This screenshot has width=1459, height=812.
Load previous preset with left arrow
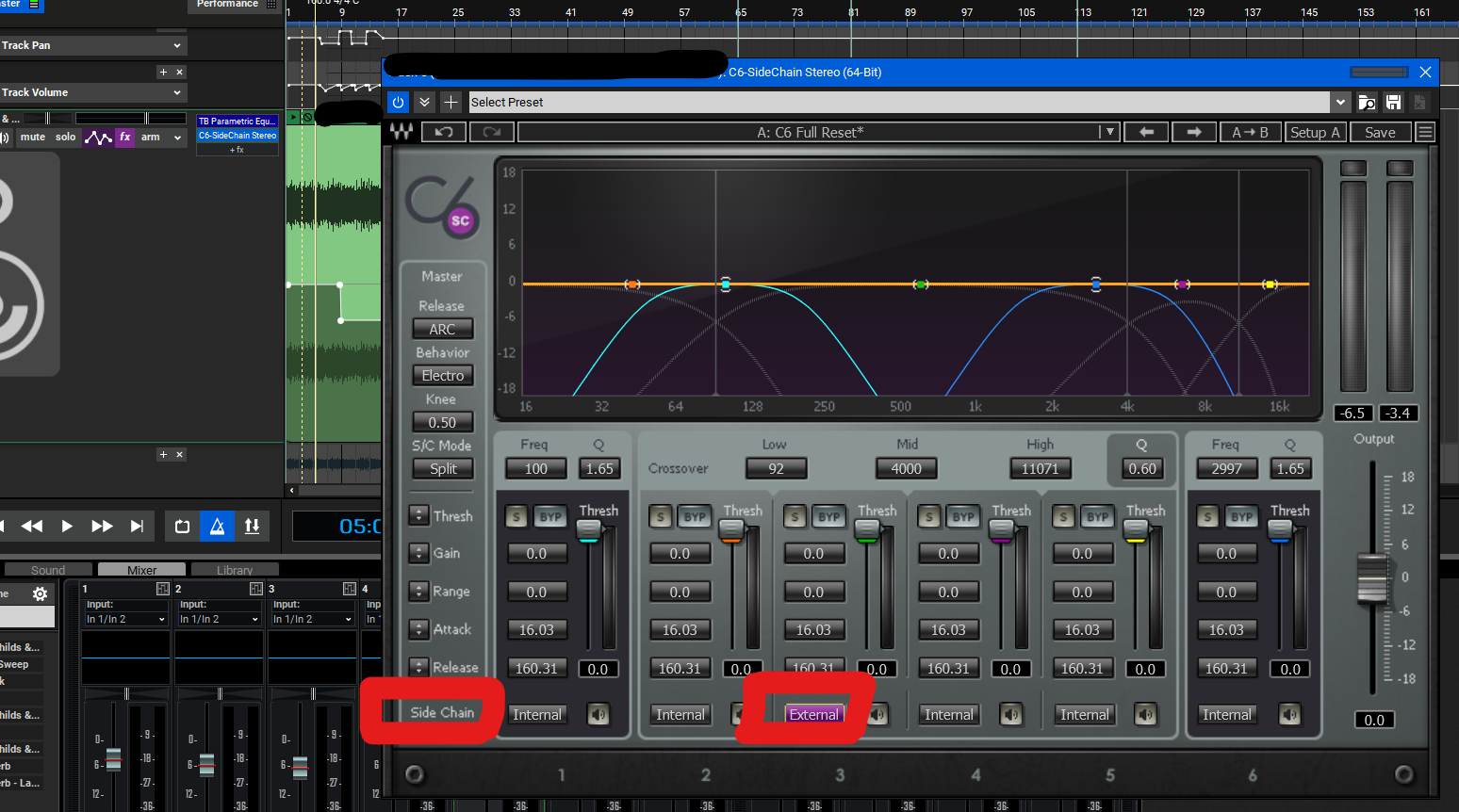(x=1146, y=132)
